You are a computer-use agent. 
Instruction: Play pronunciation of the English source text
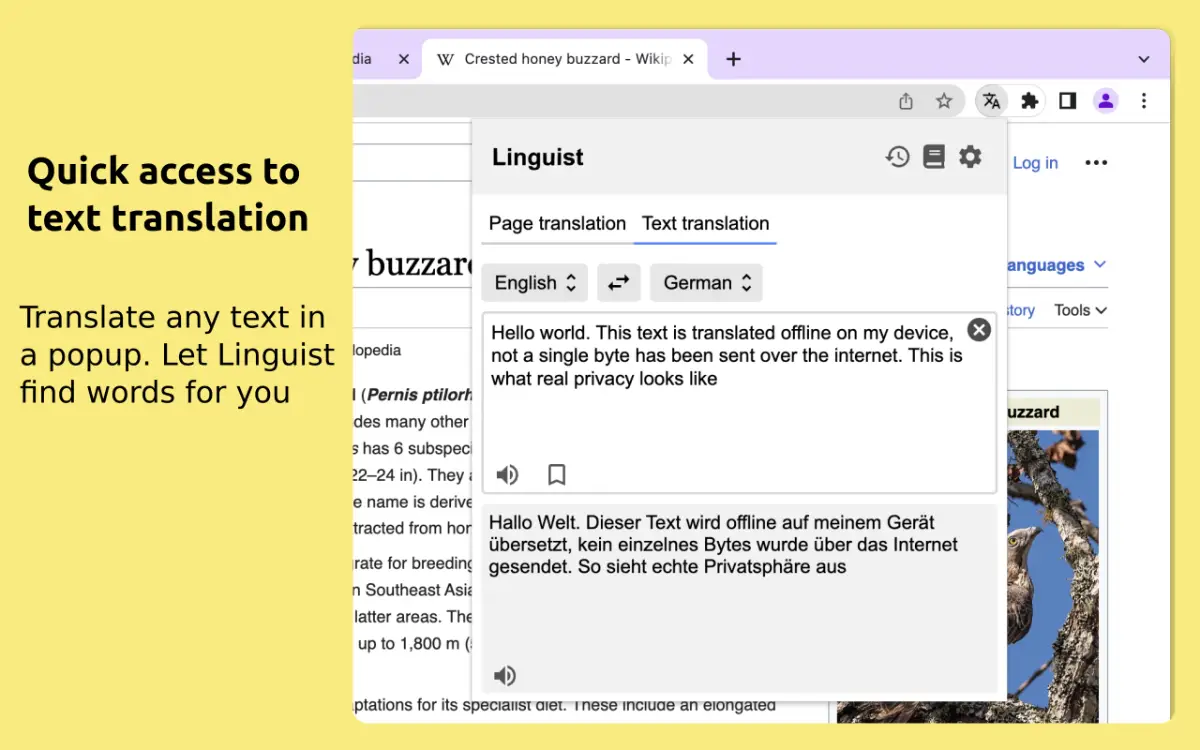(507, 475)
